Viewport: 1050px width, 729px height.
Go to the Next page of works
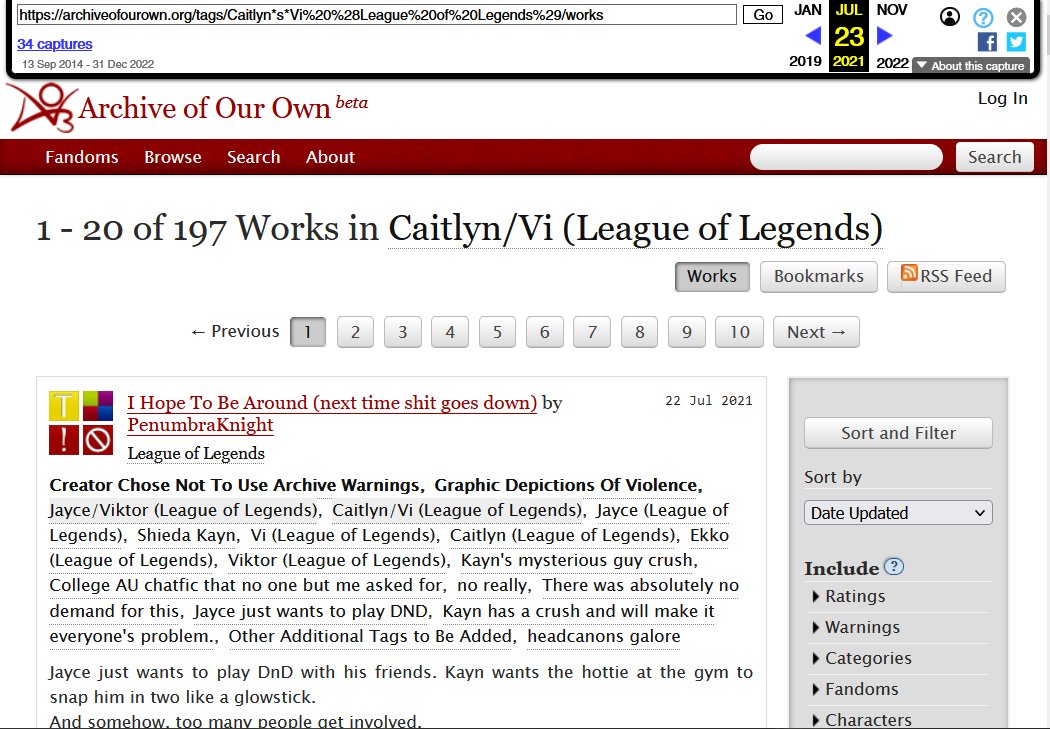point(816,332)
